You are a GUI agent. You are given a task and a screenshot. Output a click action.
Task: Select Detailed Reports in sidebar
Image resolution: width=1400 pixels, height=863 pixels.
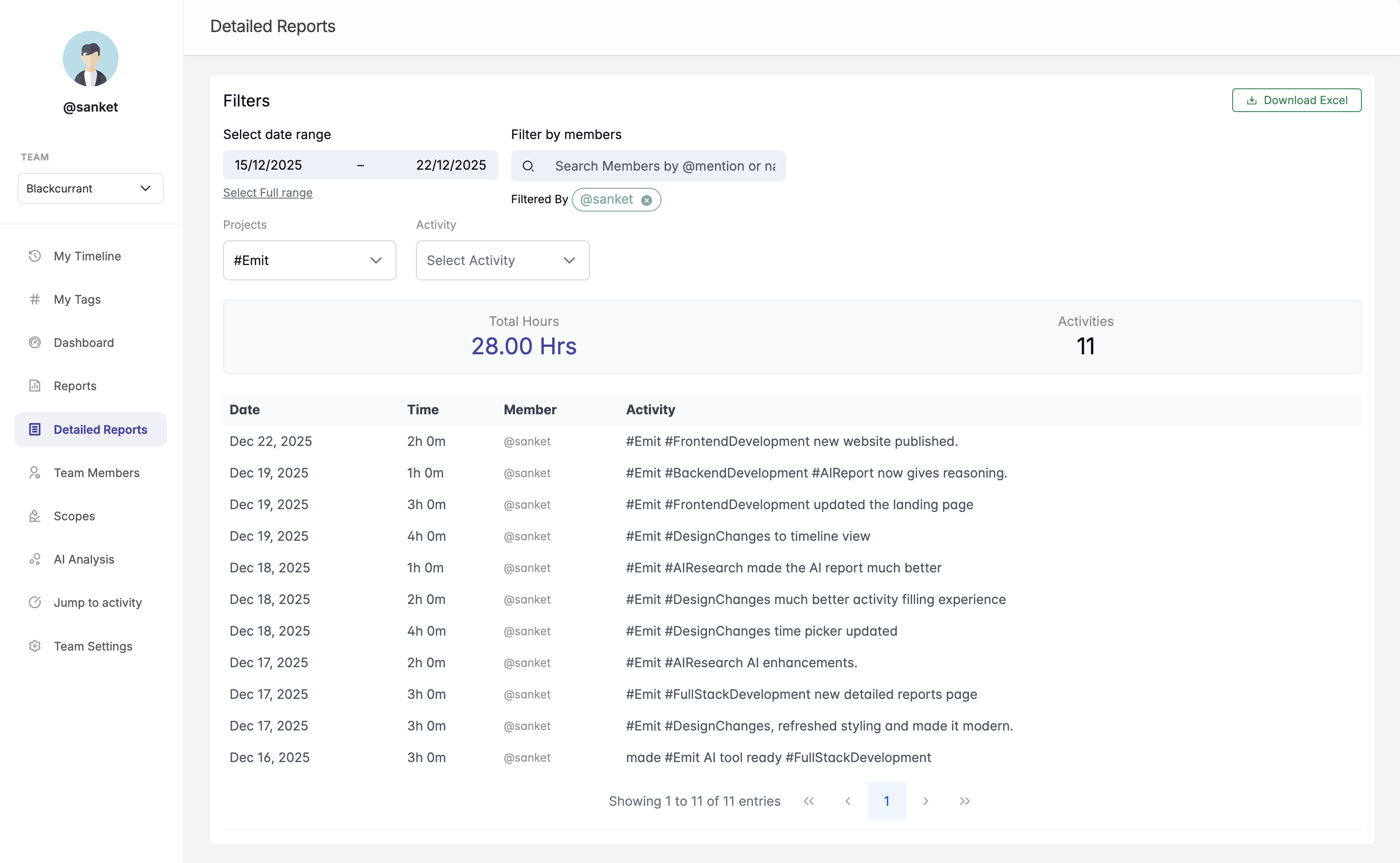click(100, 429)
